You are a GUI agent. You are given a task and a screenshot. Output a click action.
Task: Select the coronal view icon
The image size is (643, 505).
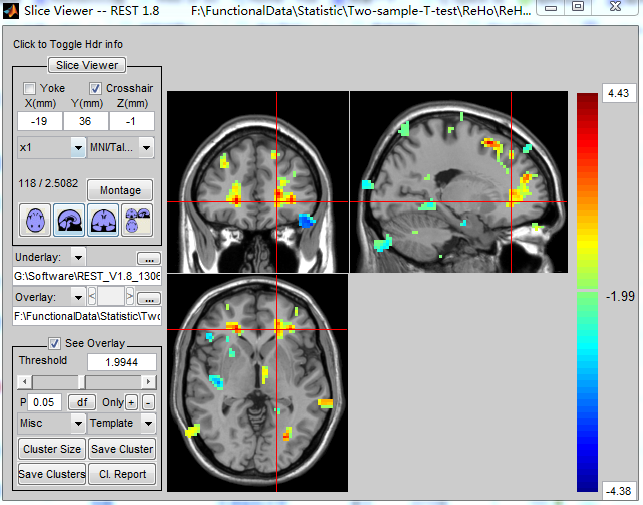[103, 220]
